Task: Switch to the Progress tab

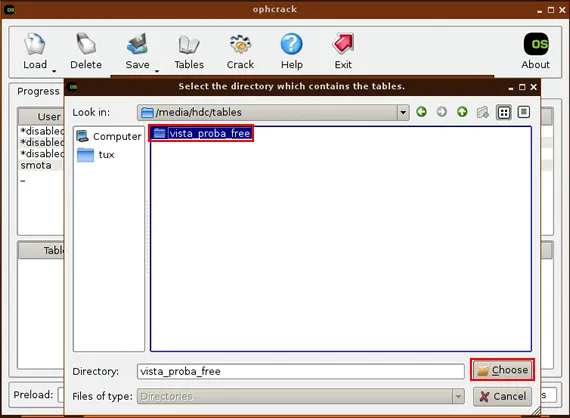Action: pyautogui.click(x=38, y=91)
